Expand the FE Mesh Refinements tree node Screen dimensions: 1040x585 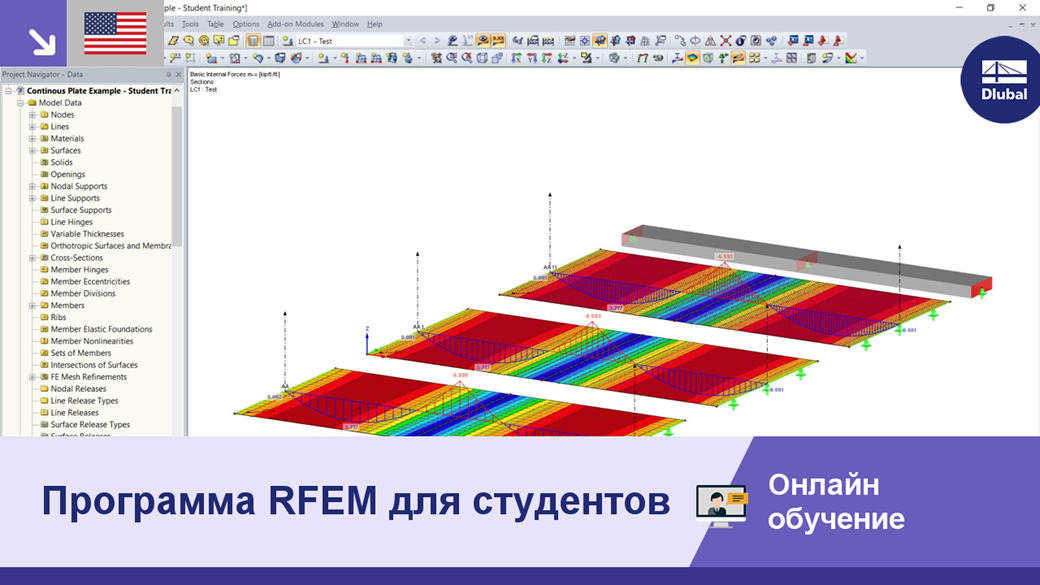[x=32, y=377]
